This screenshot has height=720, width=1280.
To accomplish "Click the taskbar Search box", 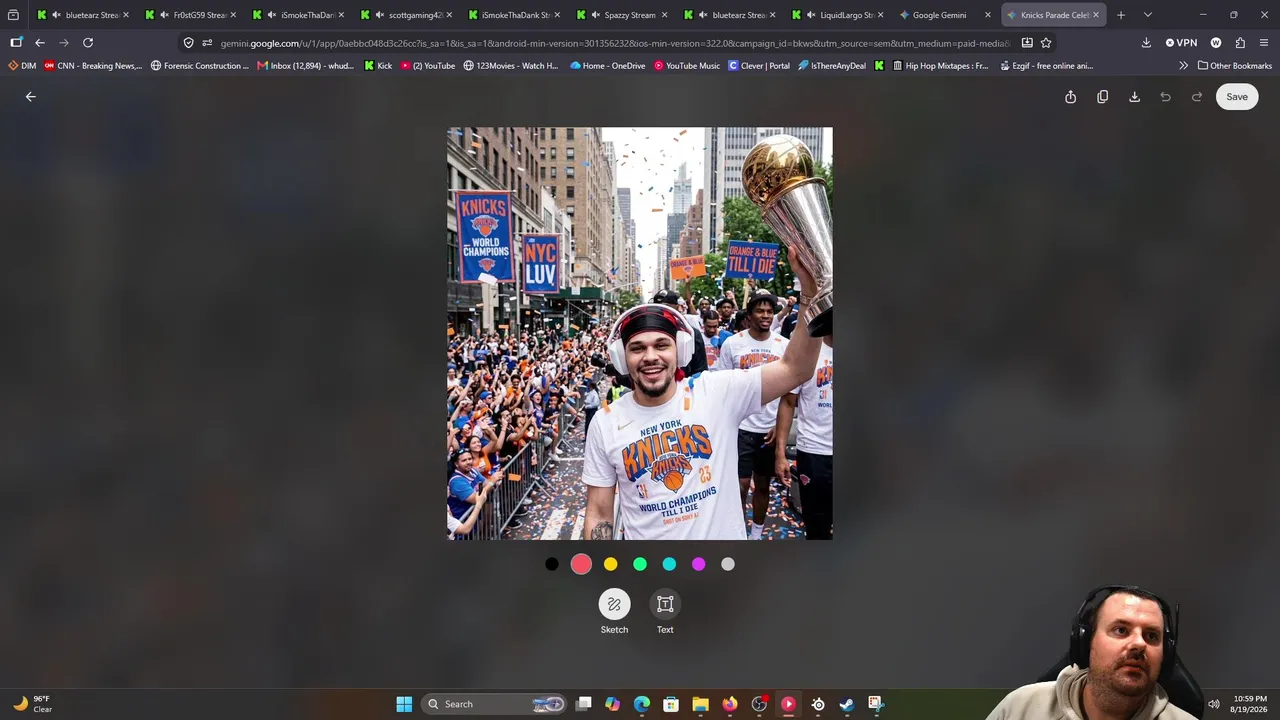I will point(495,704).
